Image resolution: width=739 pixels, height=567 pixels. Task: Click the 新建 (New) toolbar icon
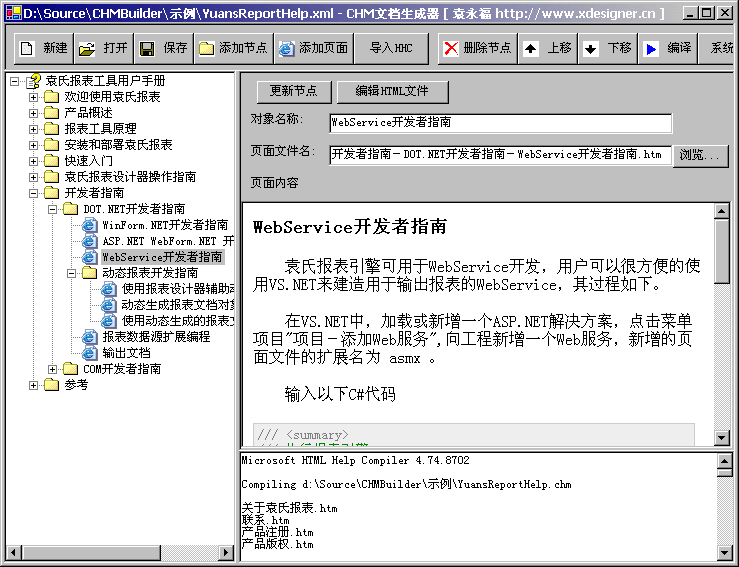point(28,48)
